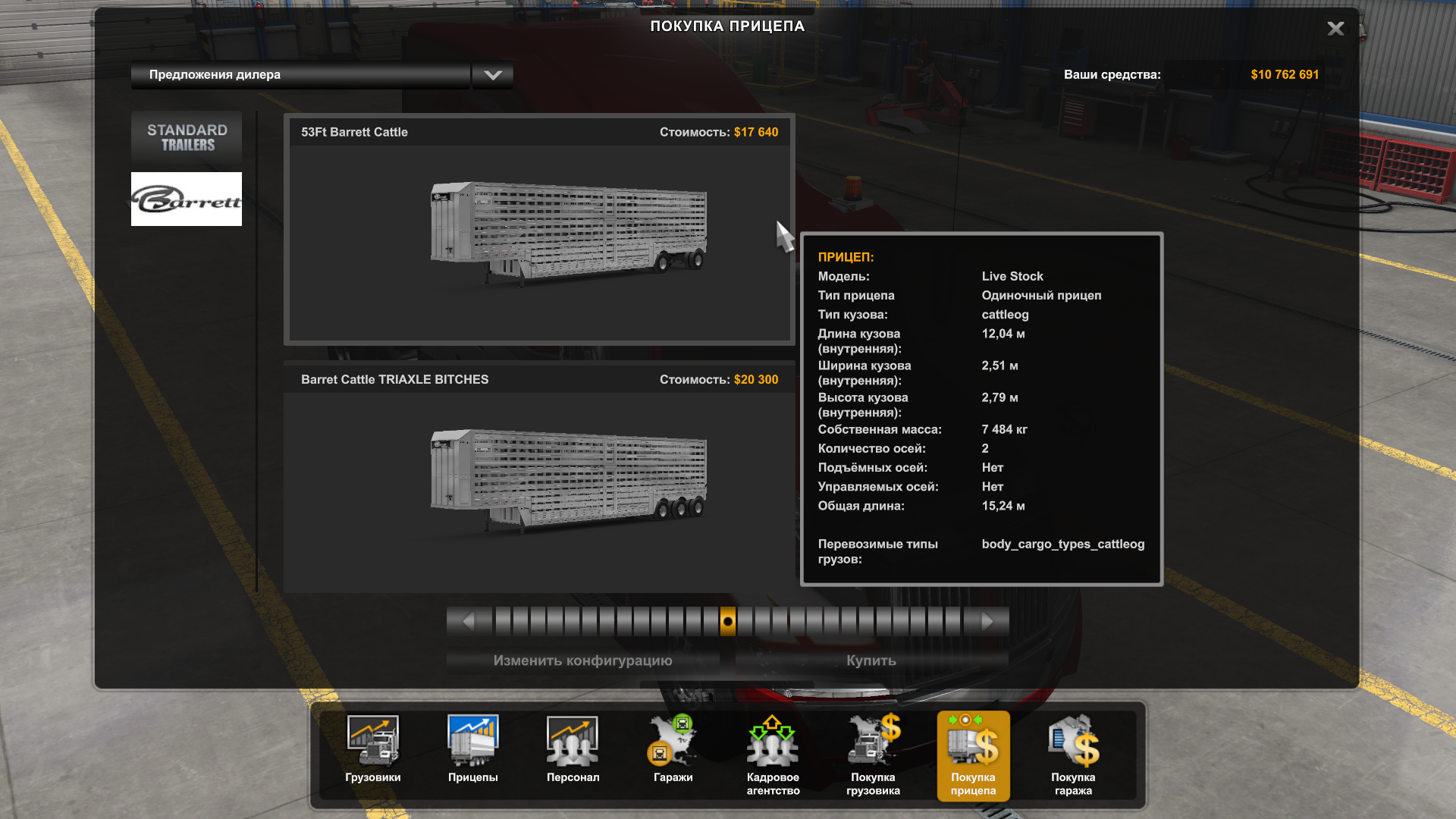
Task: Go to previous page with left arrow
Action: pyautogui.click(x=468, y=622)
